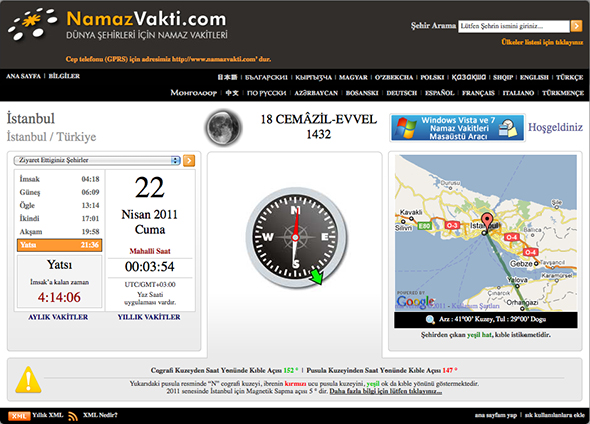
Task: Switch language to BOSANSKI
Action: tap(362, 93)
